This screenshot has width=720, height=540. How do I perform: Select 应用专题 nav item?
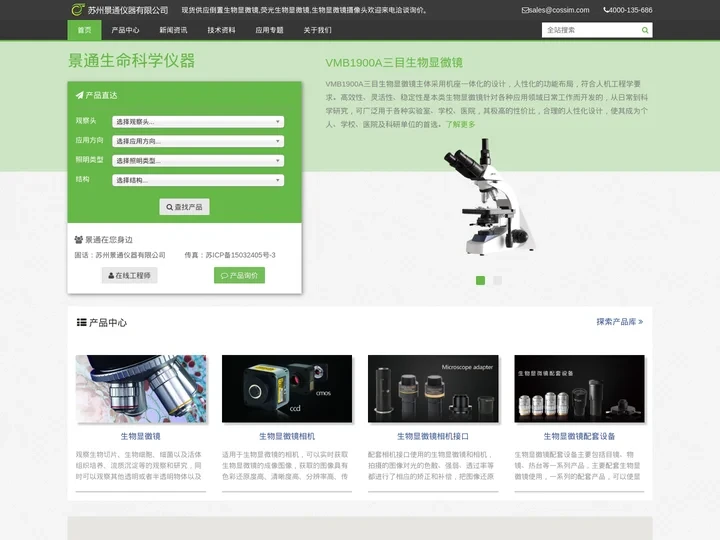tap(269, 30)
